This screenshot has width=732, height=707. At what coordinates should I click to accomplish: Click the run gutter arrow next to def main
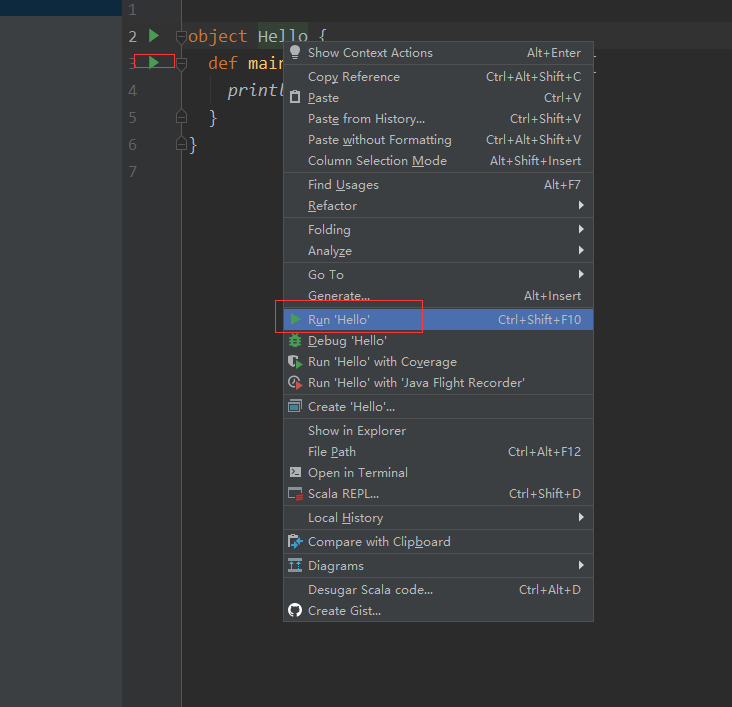[x=154, y=62]
